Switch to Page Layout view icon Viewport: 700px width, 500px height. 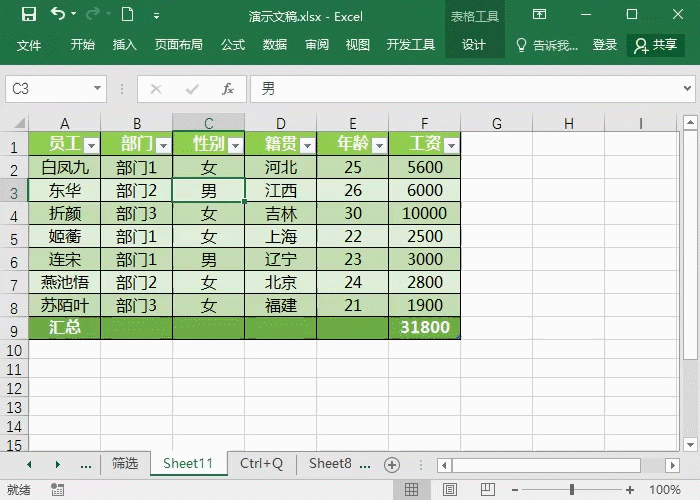click(450, 490)
